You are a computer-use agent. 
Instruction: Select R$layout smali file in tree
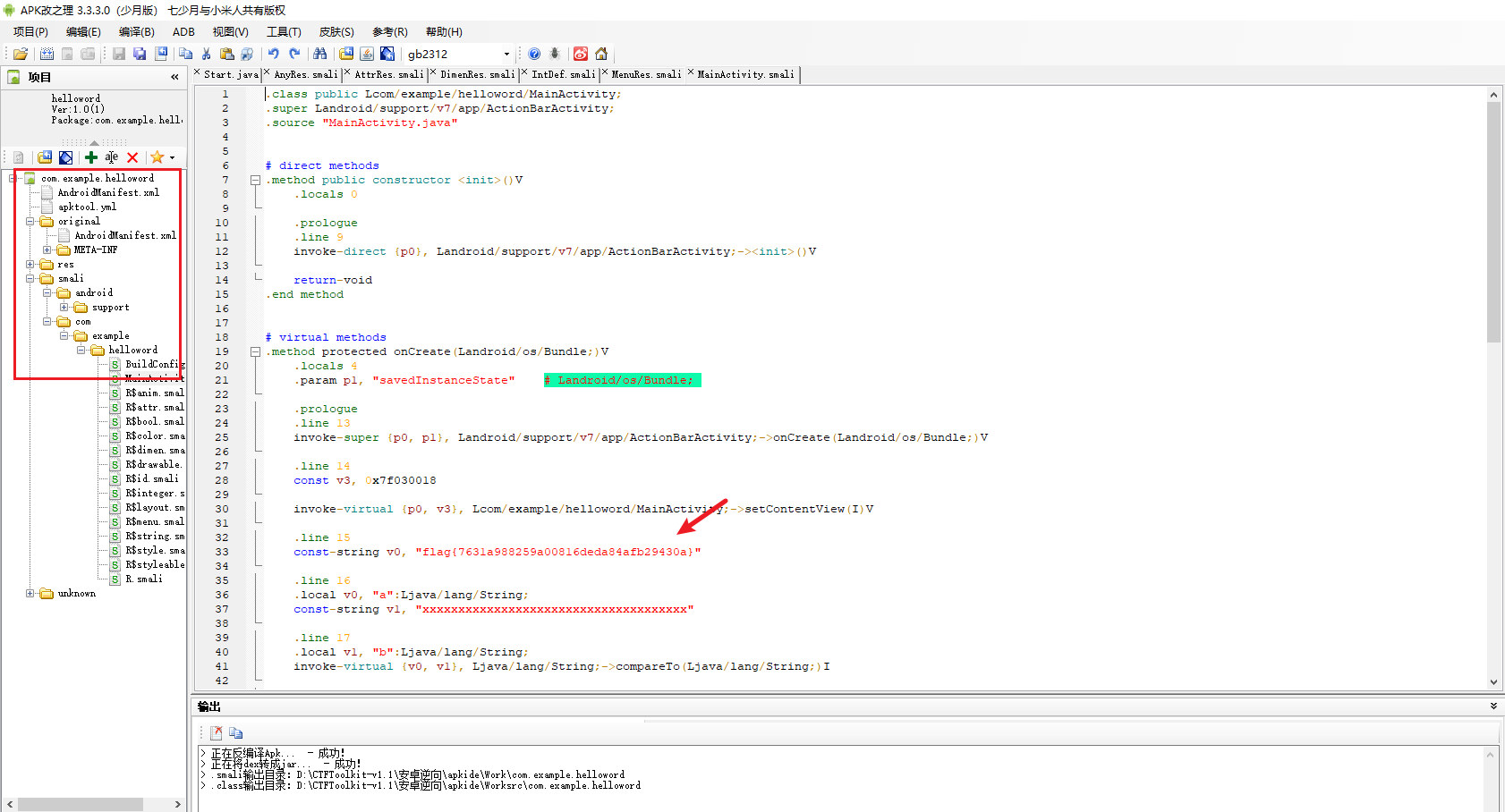point(154,507)
